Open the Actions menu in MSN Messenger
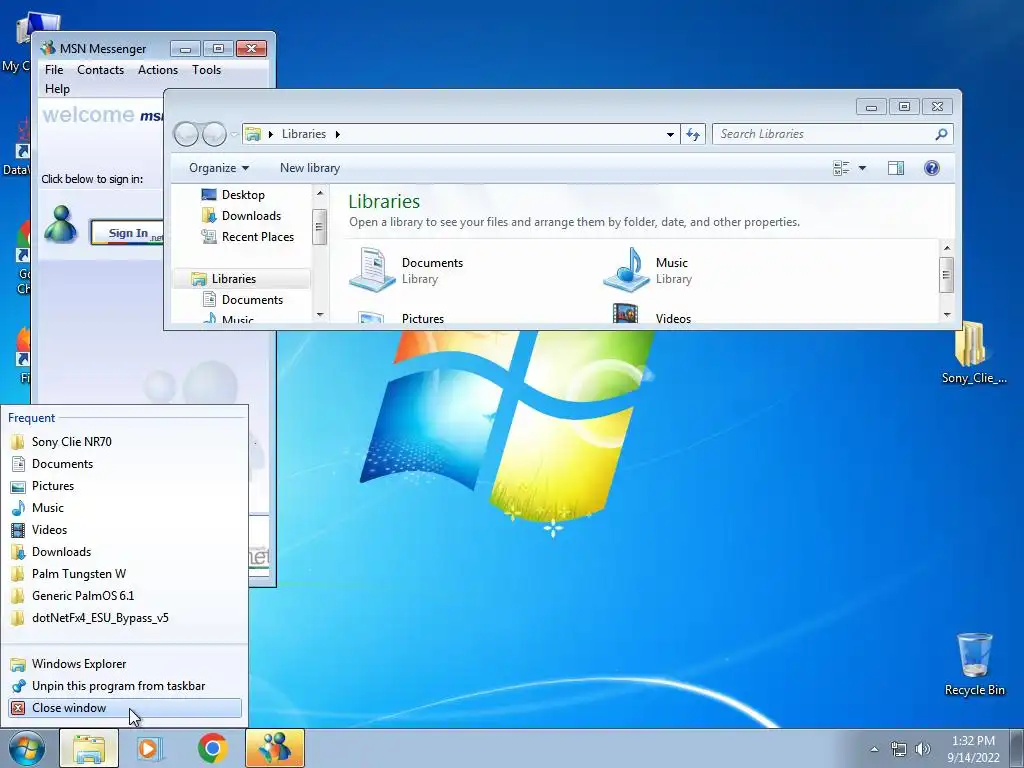The width and height of the screenshot is (1024, 768). point(157,70)
